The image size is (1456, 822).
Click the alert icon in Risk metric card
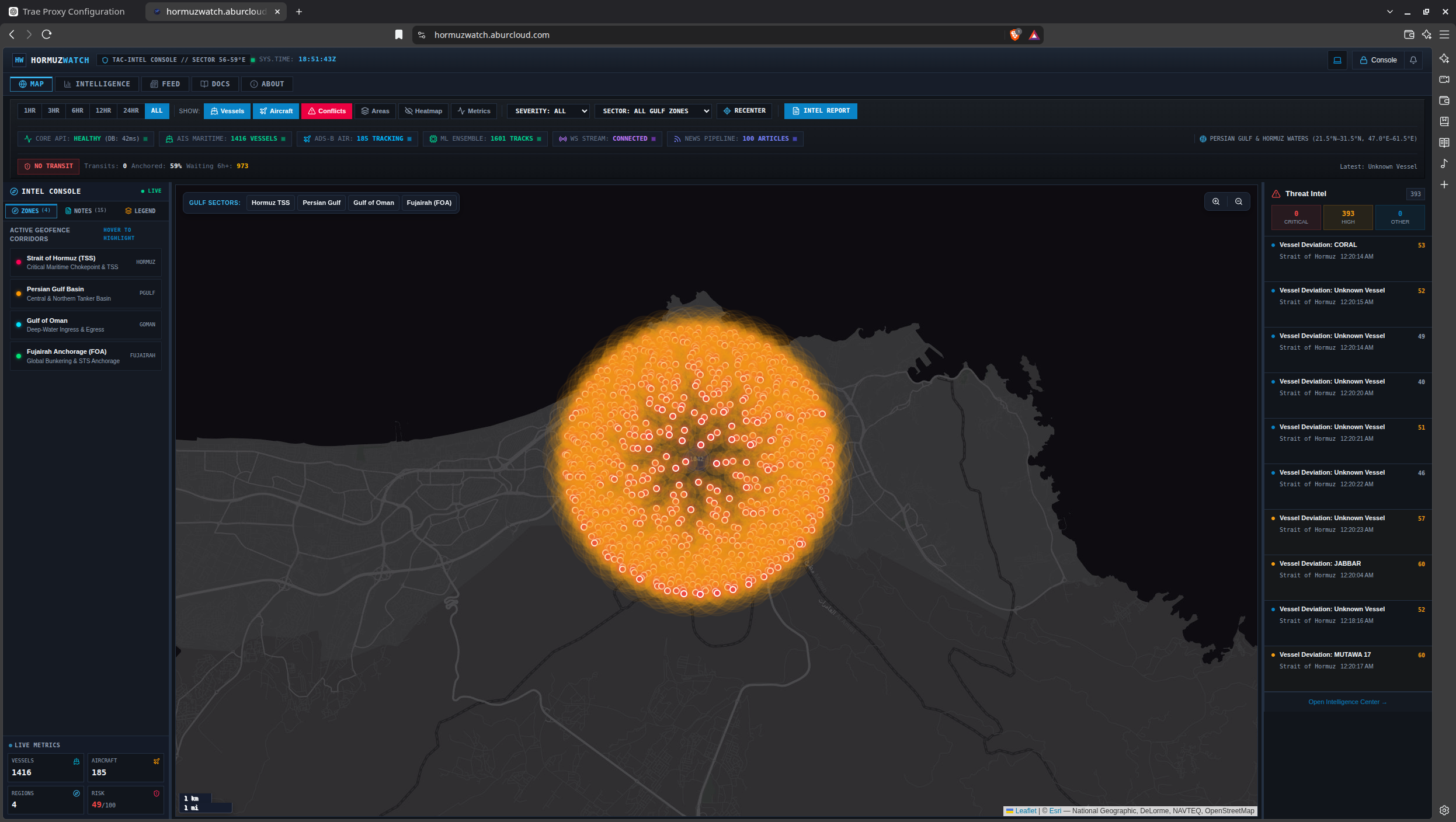coord(157,793)
